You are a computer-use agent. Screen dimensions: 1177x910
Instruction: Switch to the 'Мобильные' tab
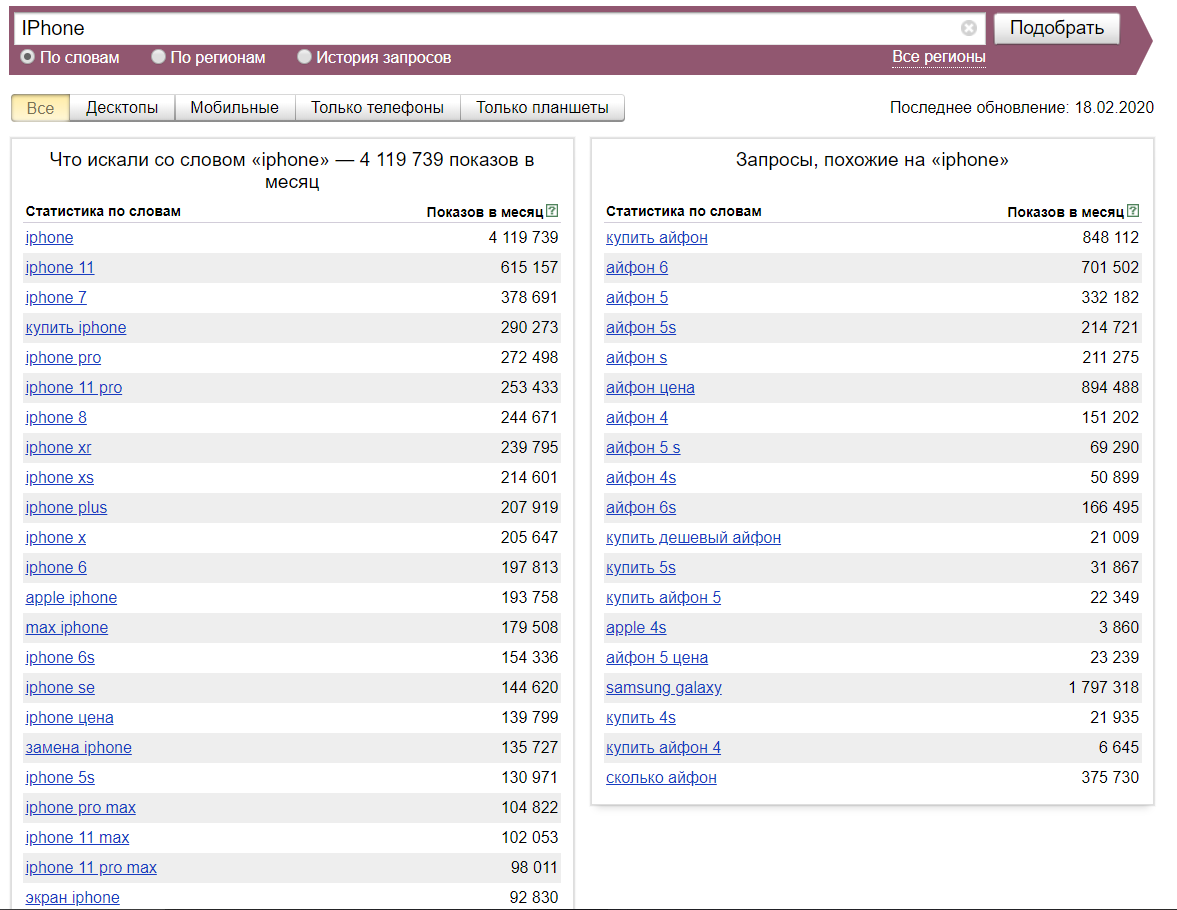234,108
